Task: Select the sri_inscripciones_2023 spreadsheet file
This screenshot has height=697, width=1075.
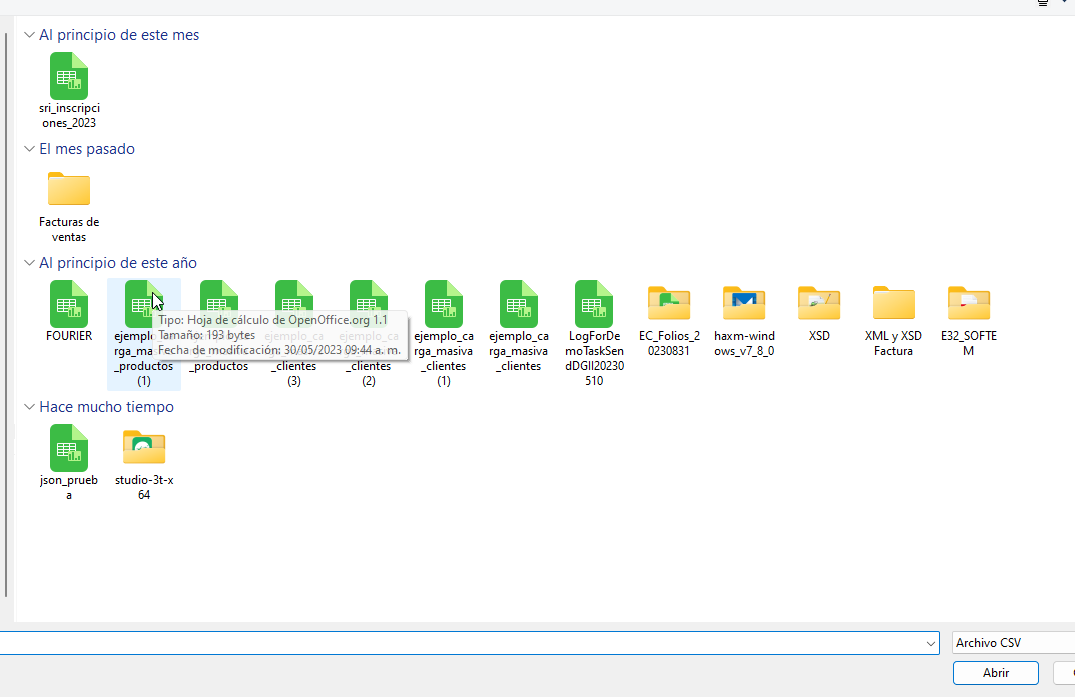Action: pyautogui.click(x=69, y=77)
